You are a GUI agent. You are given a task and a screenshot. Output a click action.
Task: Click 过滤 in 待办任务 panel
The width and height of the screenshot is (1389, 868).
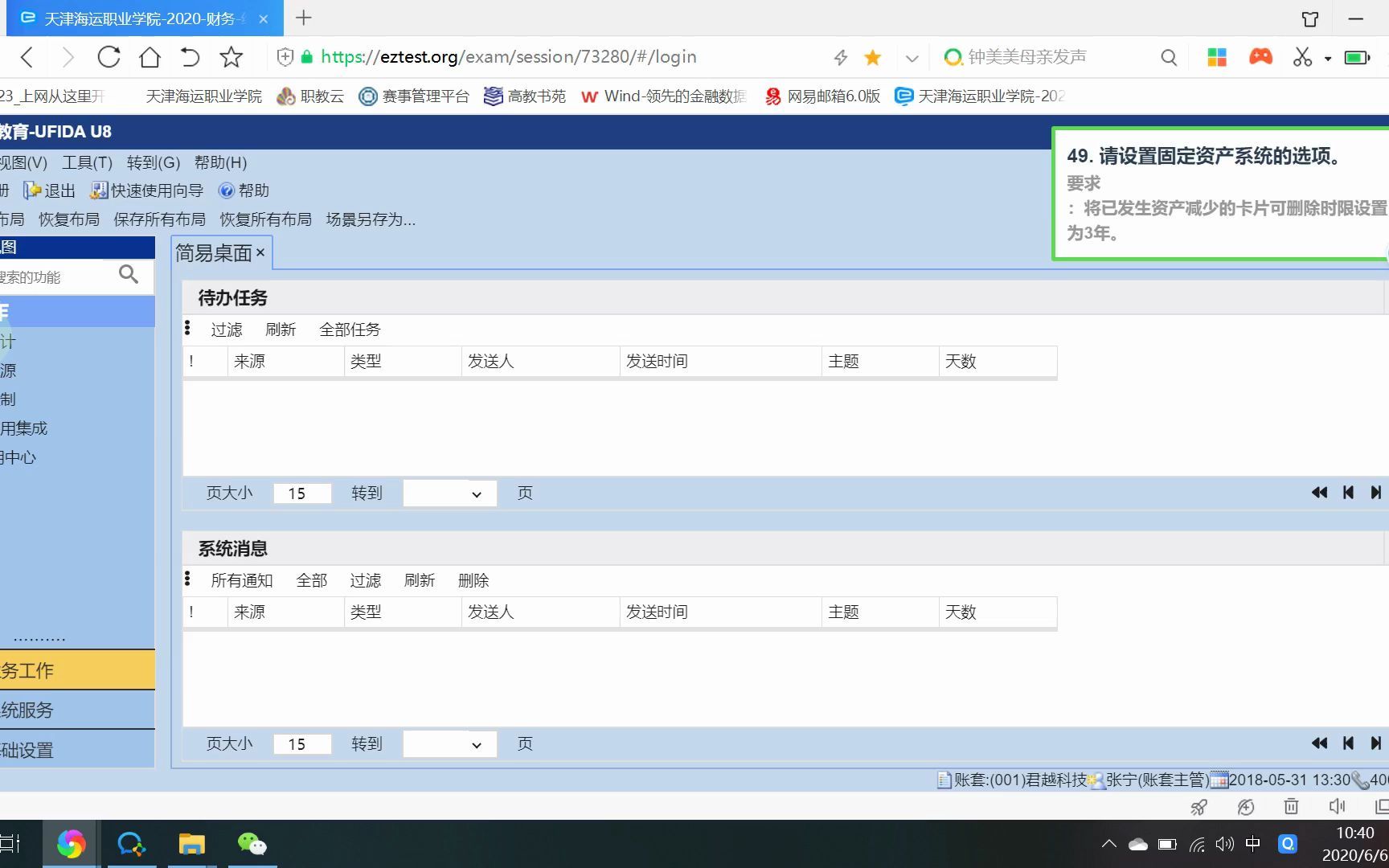coord(226,330)
